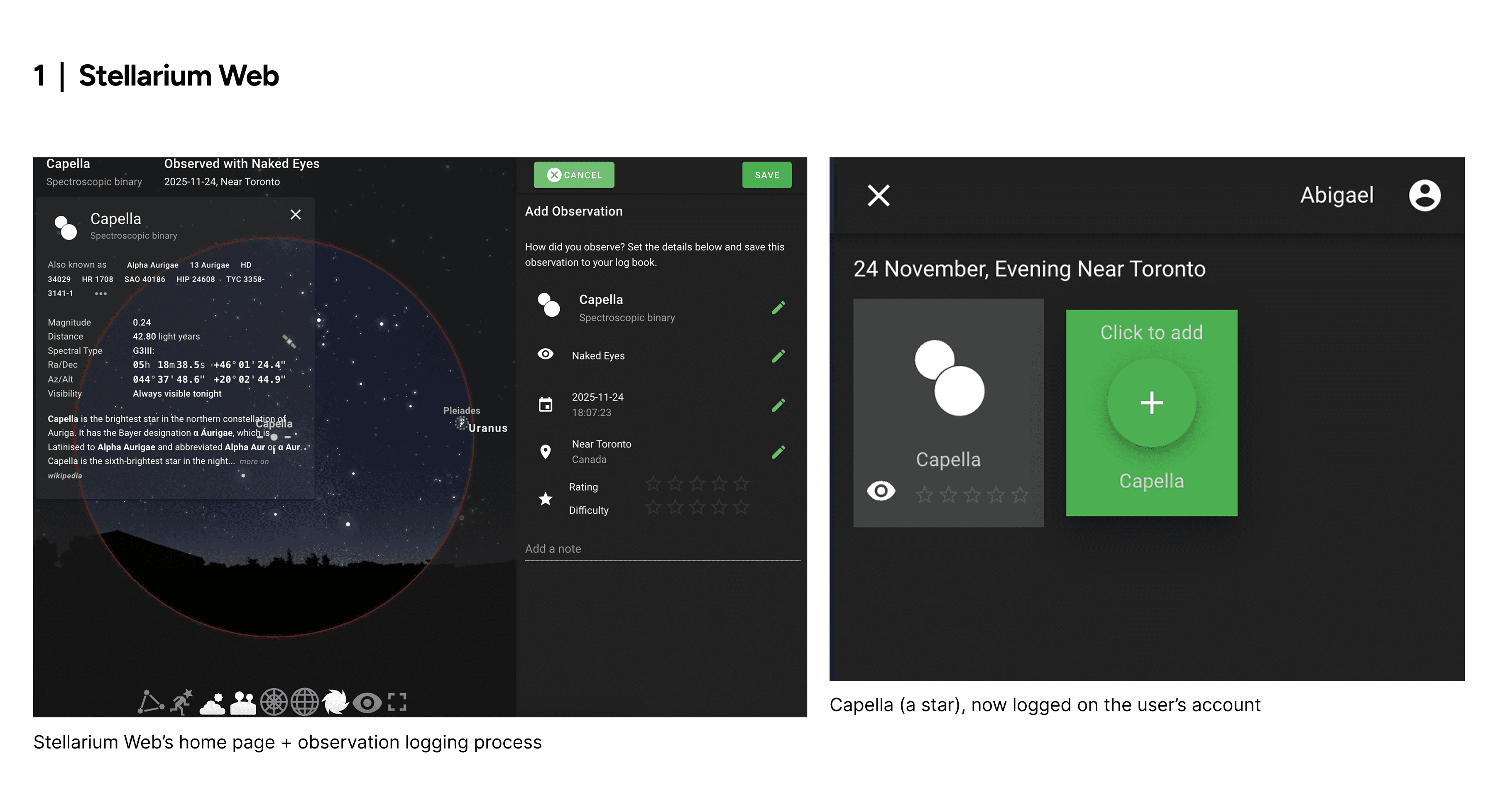This screenshot has height=812, width=1498.
Task: Toggle the deep sky objects galaxy icon
Action: pyautogui.click(x=335, y=702)
